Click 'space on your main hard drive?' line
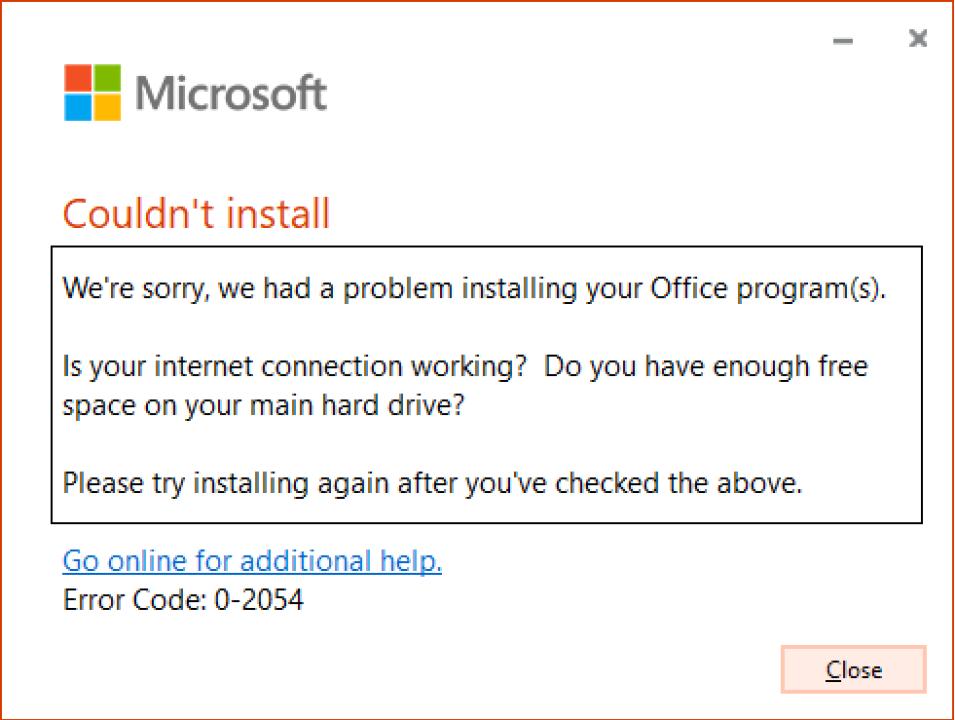Image resolution: width=955 pixels, height=720 pixels. click(262, 407)
